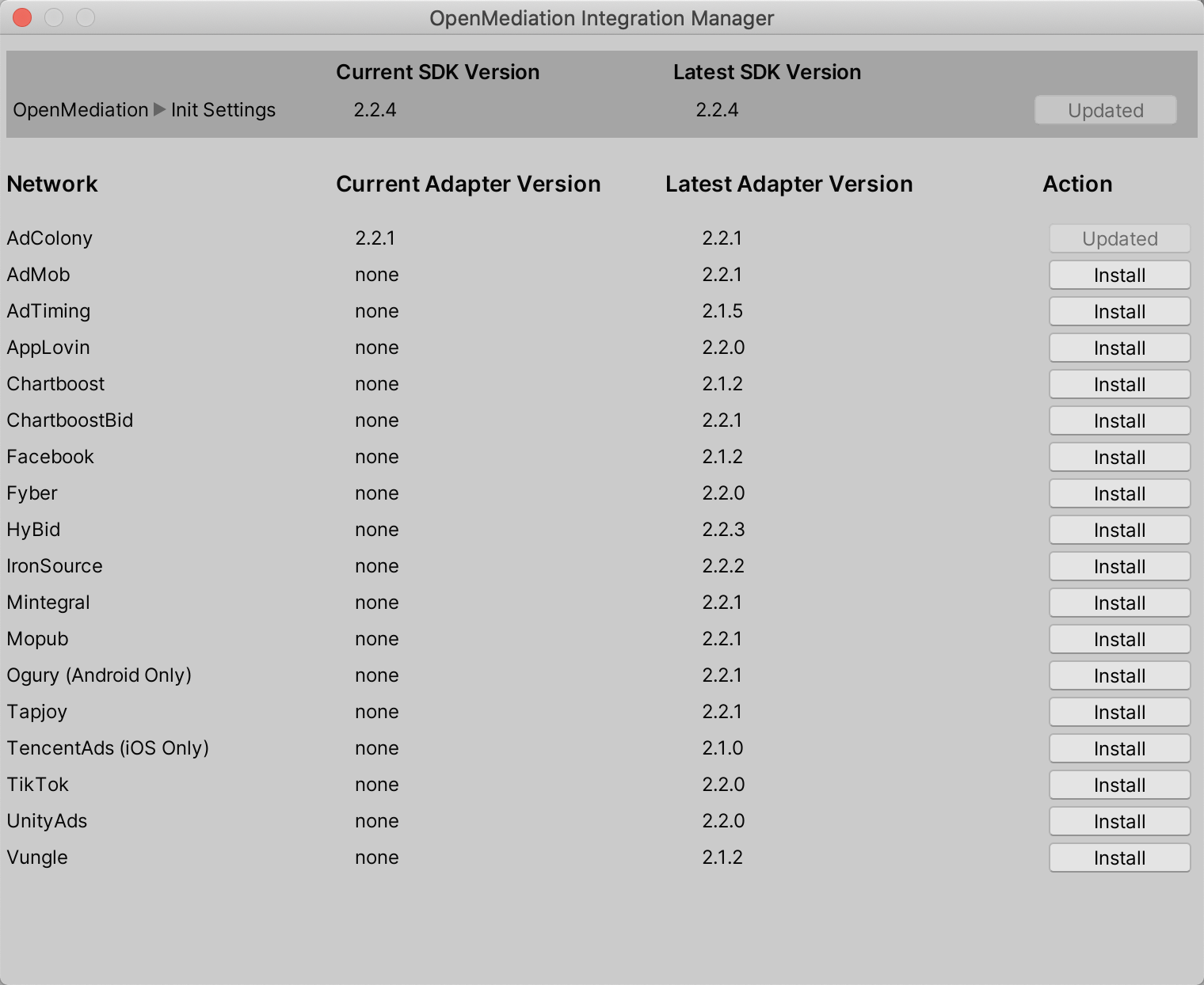Click the Updated button in the SDK row
1204x985 pixels.
click(x=1105, y=110)
